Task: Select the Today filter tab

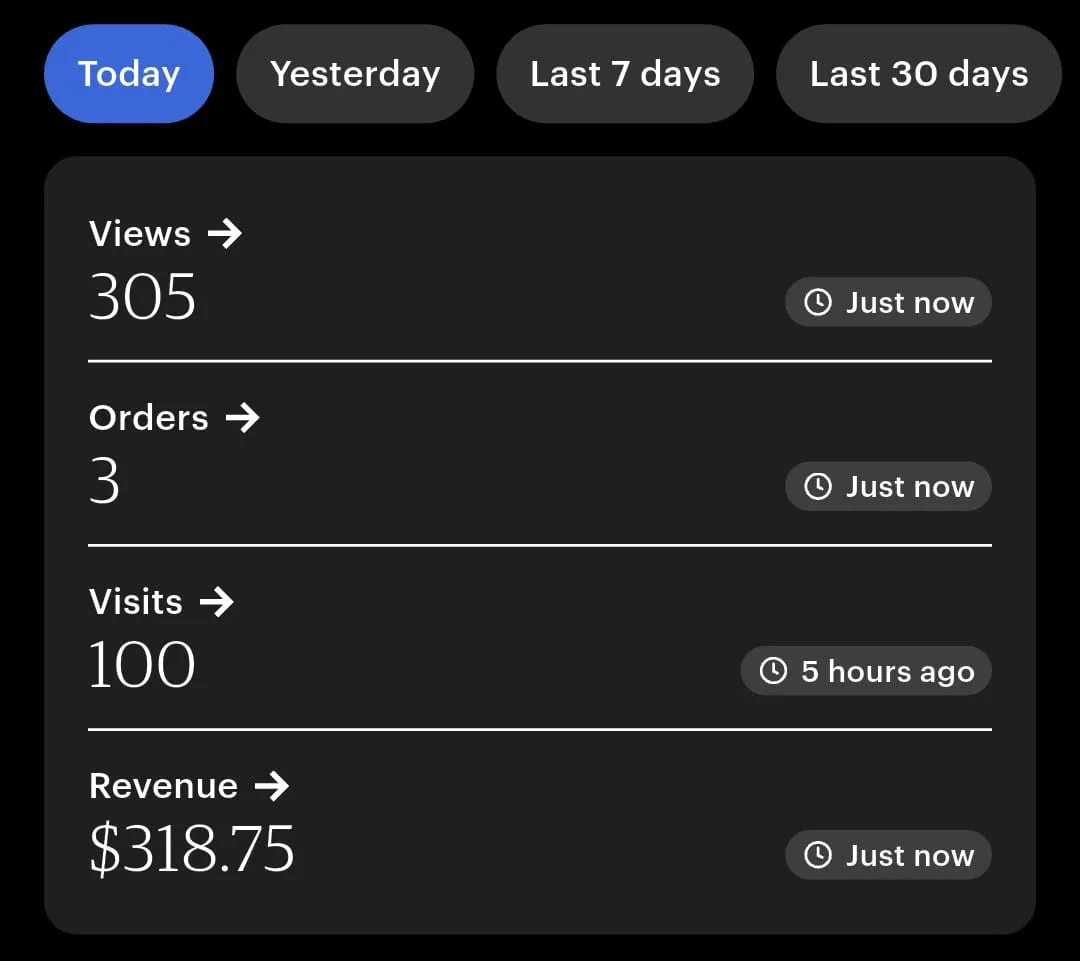Action: [129, 74]
